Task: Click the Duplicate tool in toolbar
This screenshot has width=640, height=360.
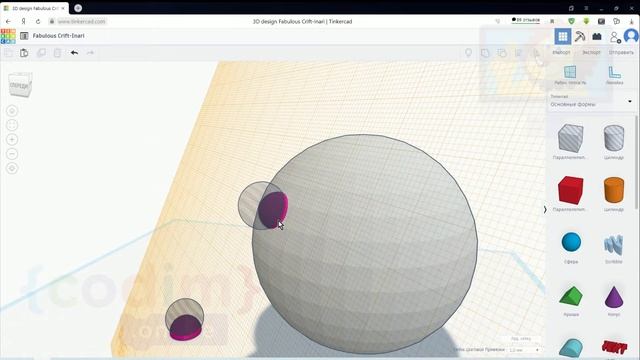Action: coord(41,53)
